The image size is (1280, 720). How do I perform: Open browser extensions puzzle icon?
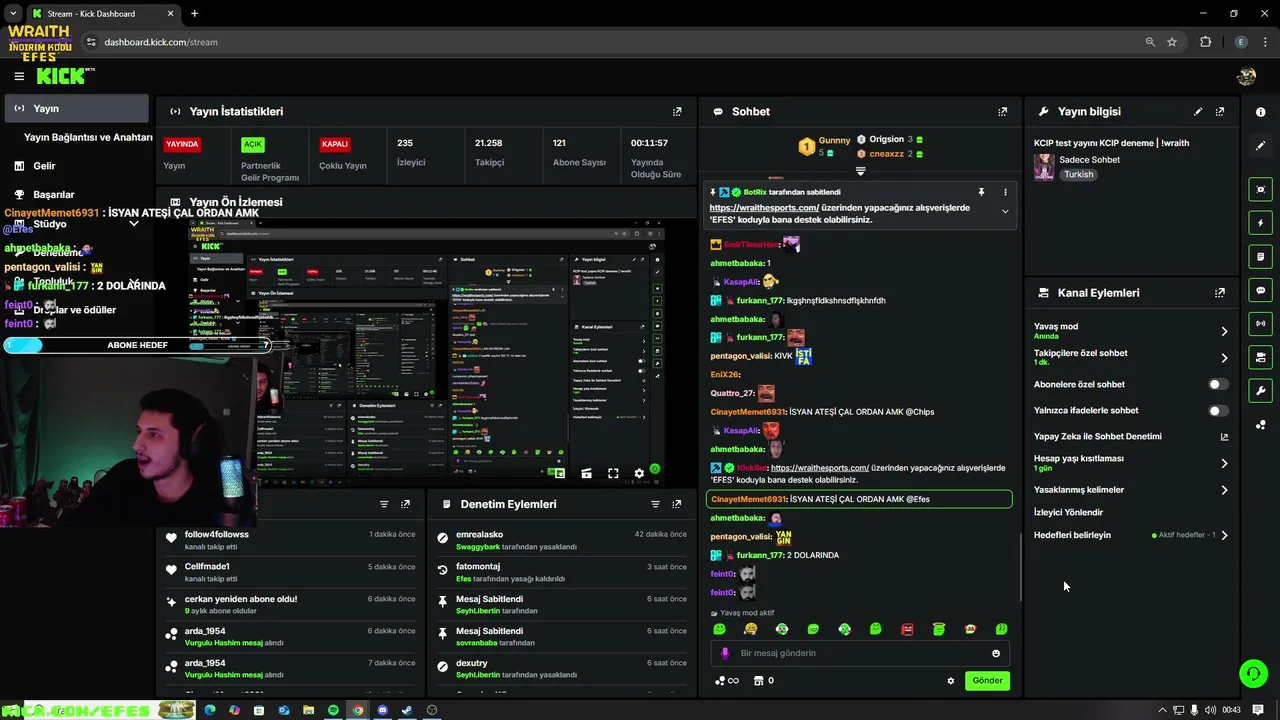click(x=1205, y=42)
